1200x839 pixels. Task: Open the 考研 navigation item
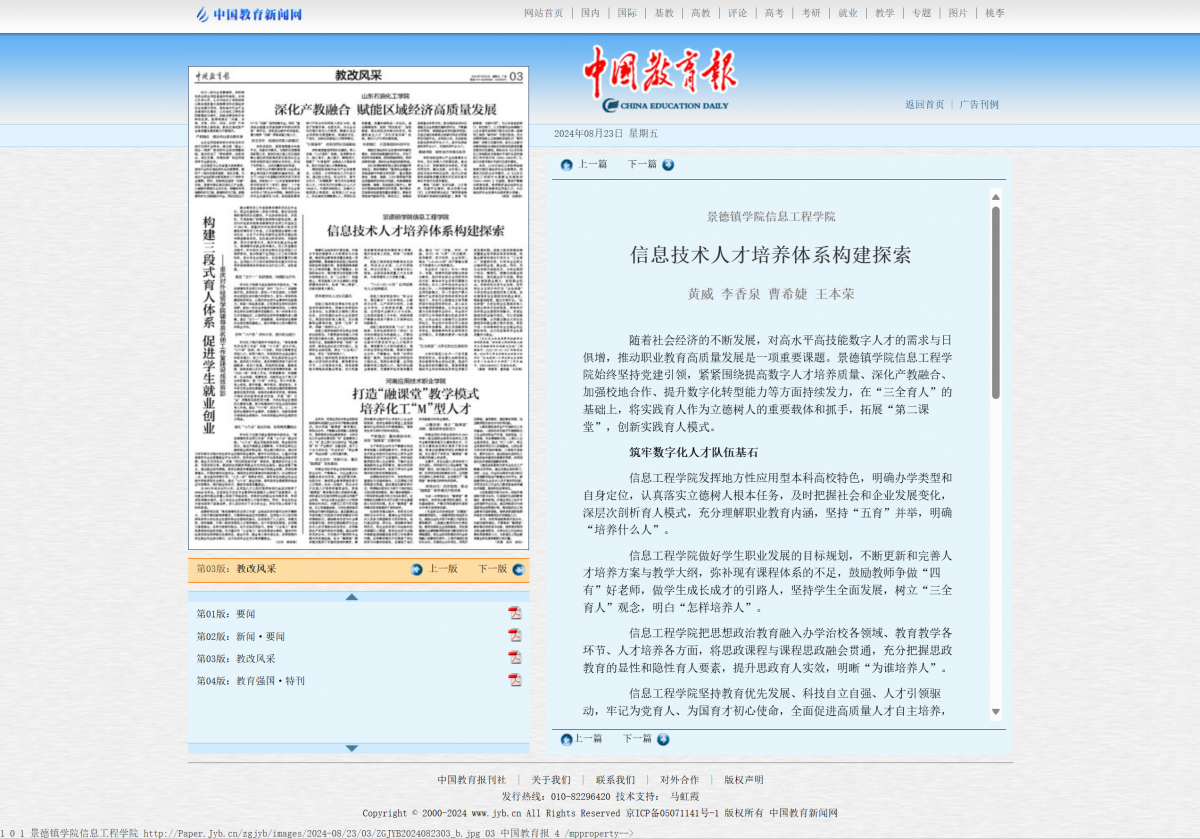pos(811,13)
